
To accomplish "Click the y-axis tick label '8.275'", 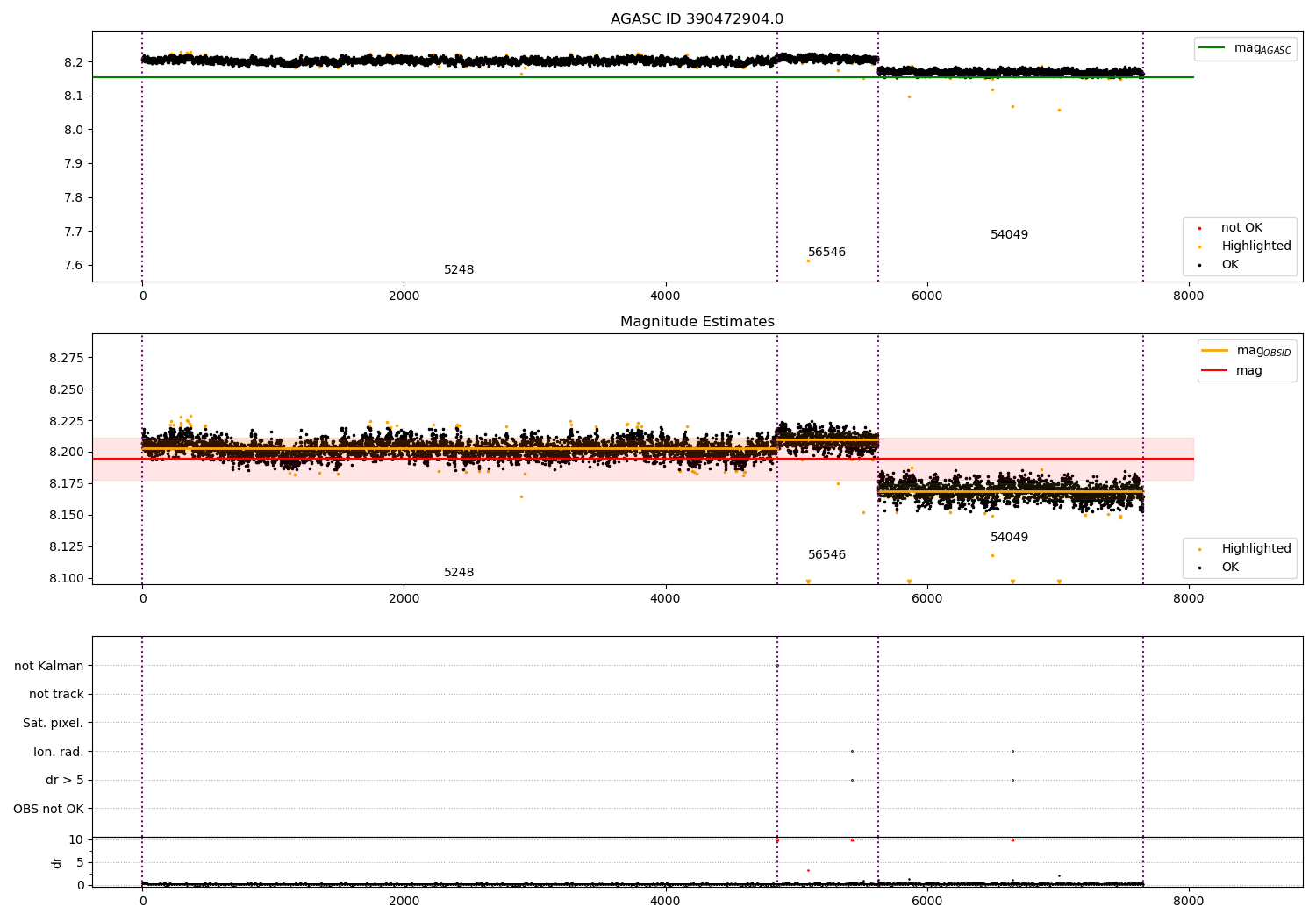I will tap(67, 359).
